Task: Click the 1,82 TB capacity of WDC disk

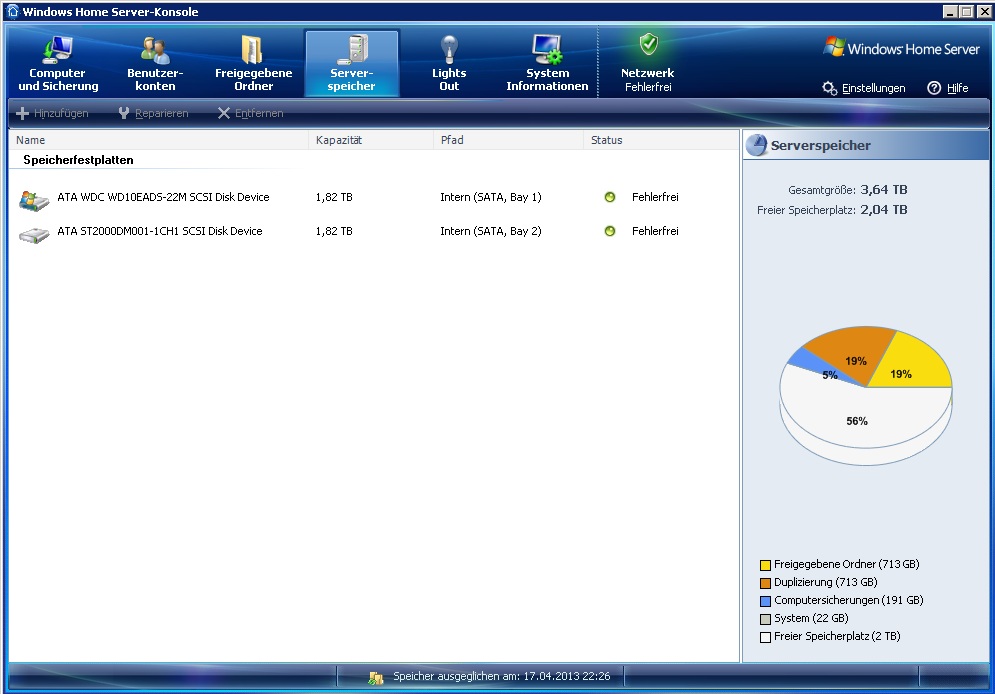Action: point(334,197)
